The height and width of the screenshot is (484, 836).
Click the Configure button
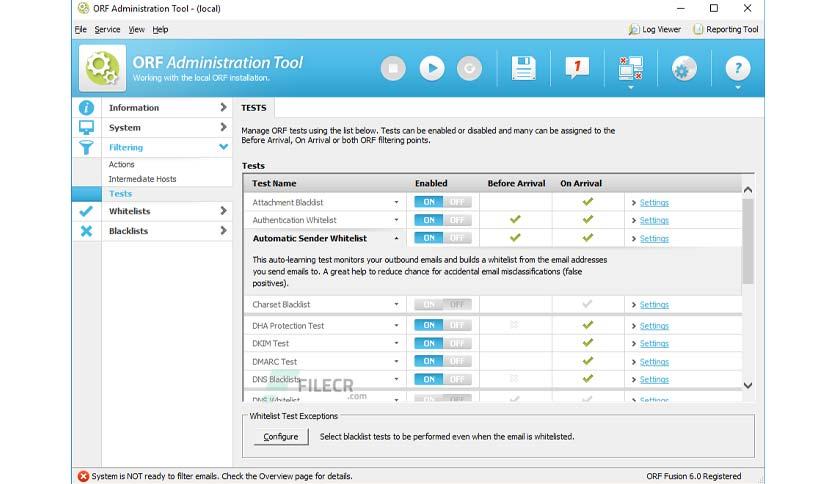tap(281, 437)
